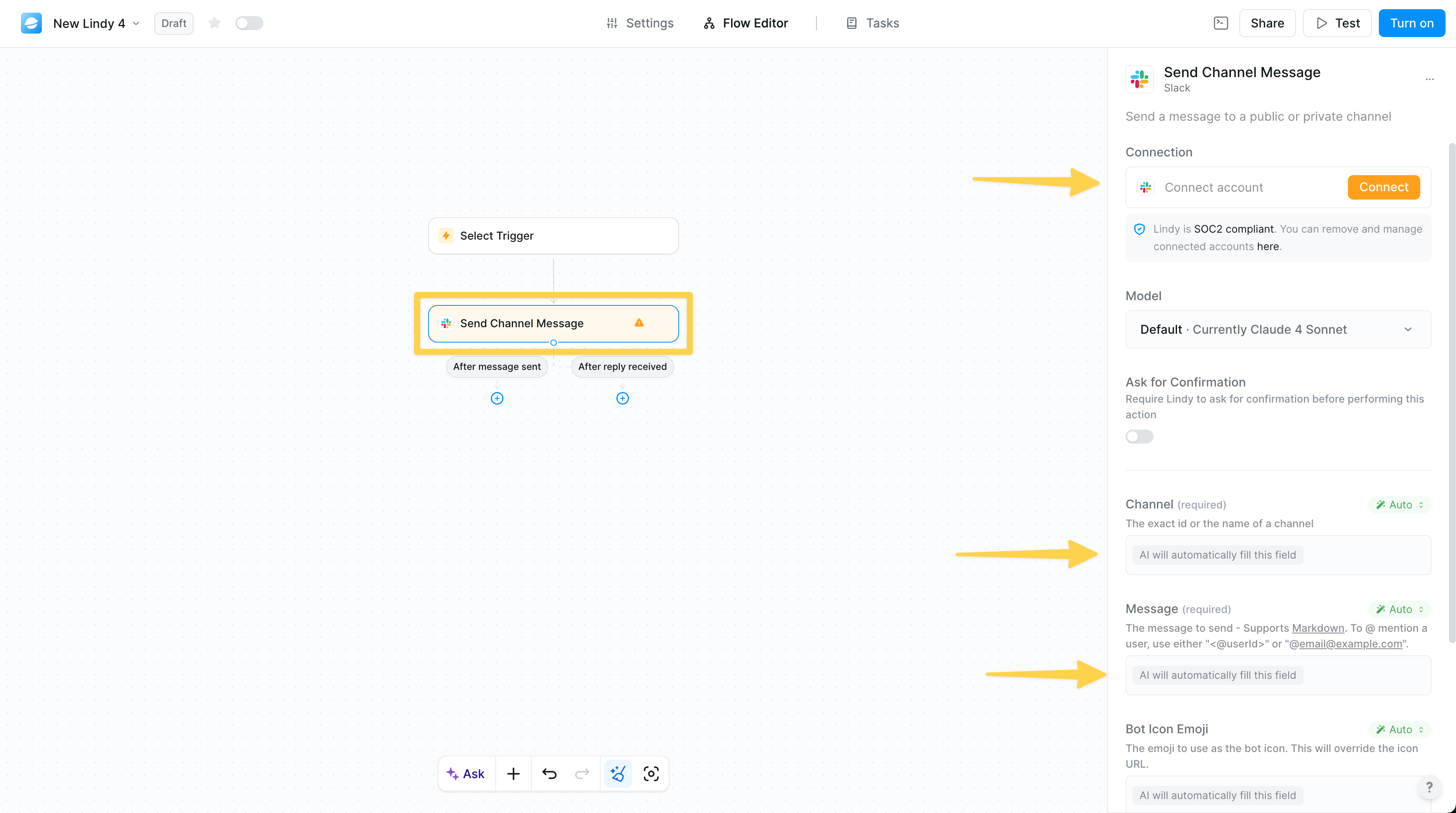Screen dimensions: 1456x813
Task: Click the Draft status badge
Action: coord(173,23)
